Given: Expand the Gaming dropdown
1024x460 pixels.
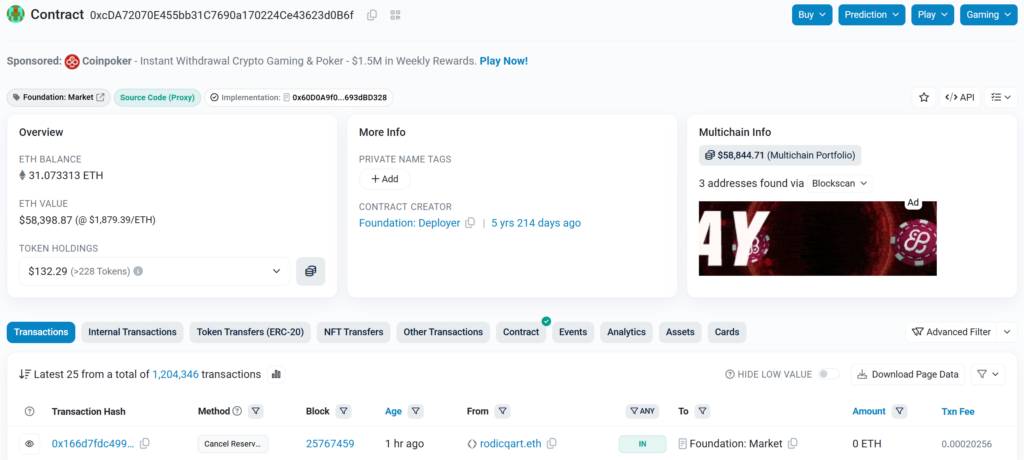Looking at the screenshot, I should coord(988,14).
